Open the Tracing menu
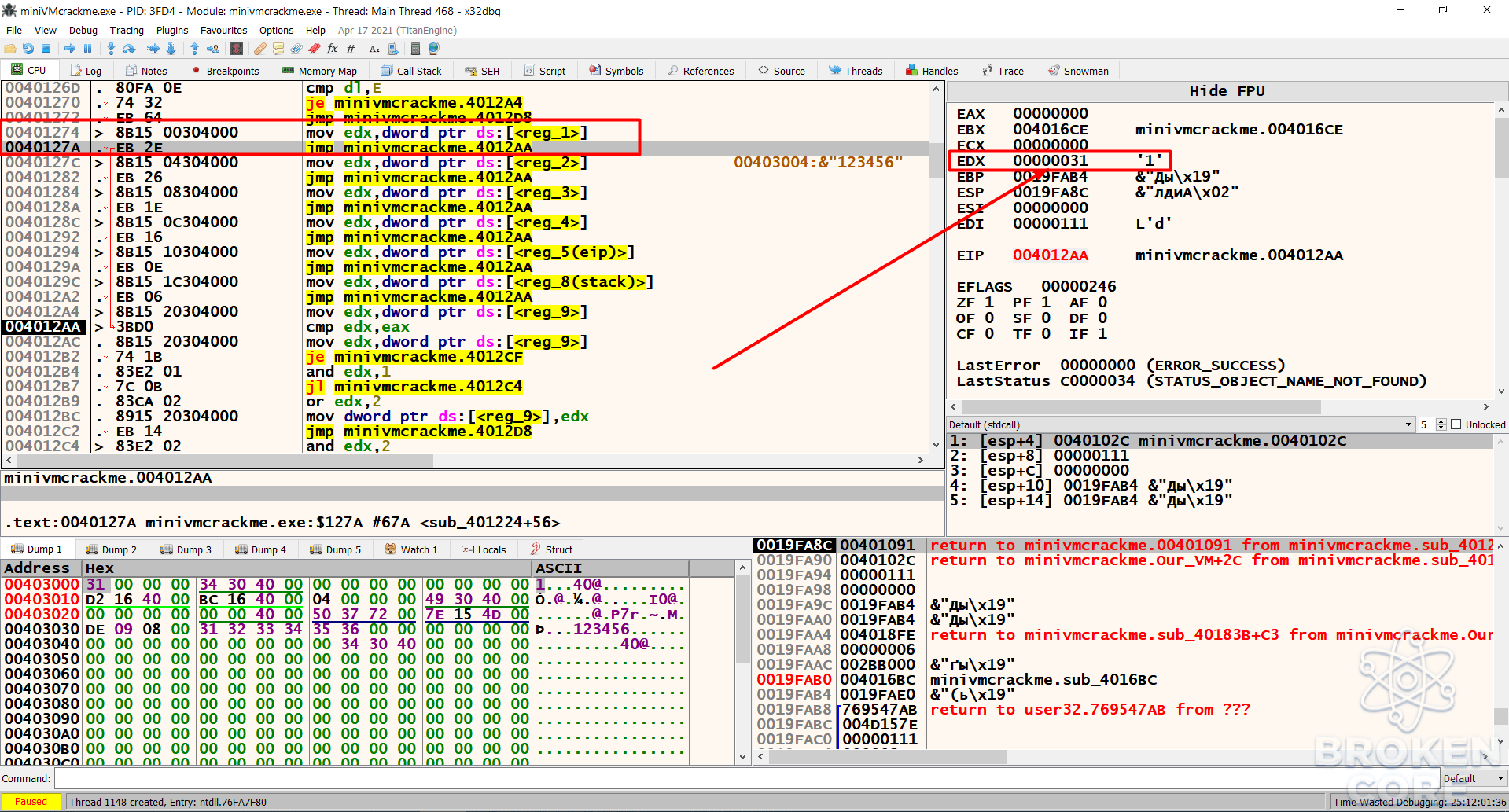 127,30
